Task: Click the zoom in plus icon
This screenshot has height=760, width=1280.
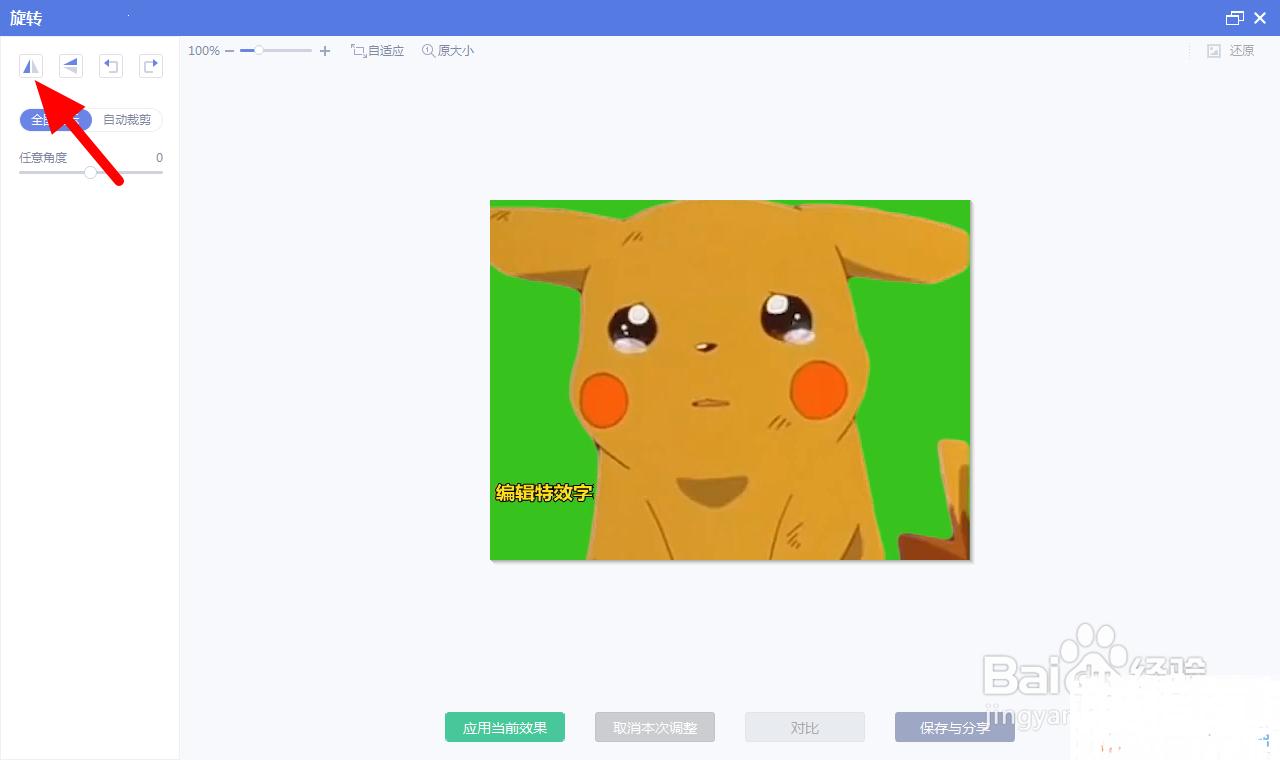Action: tap(325, 51)
